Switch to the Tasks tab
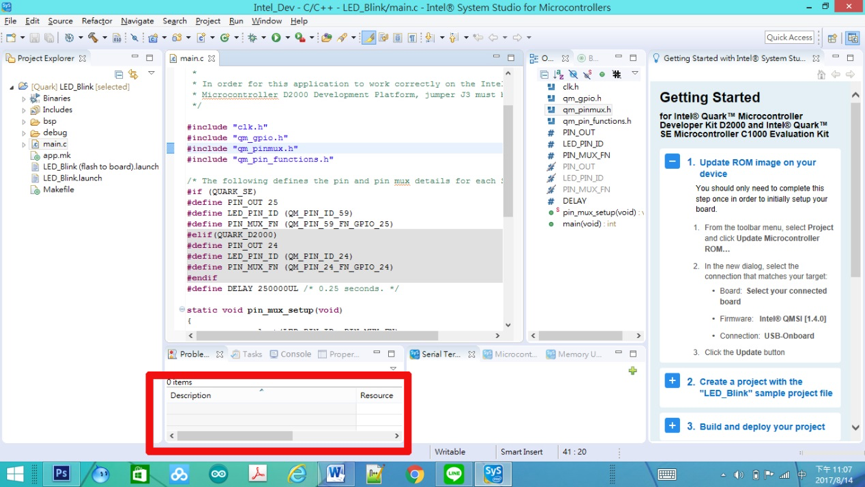This screenshot has height=487, width=865. [x=247, y=354]
